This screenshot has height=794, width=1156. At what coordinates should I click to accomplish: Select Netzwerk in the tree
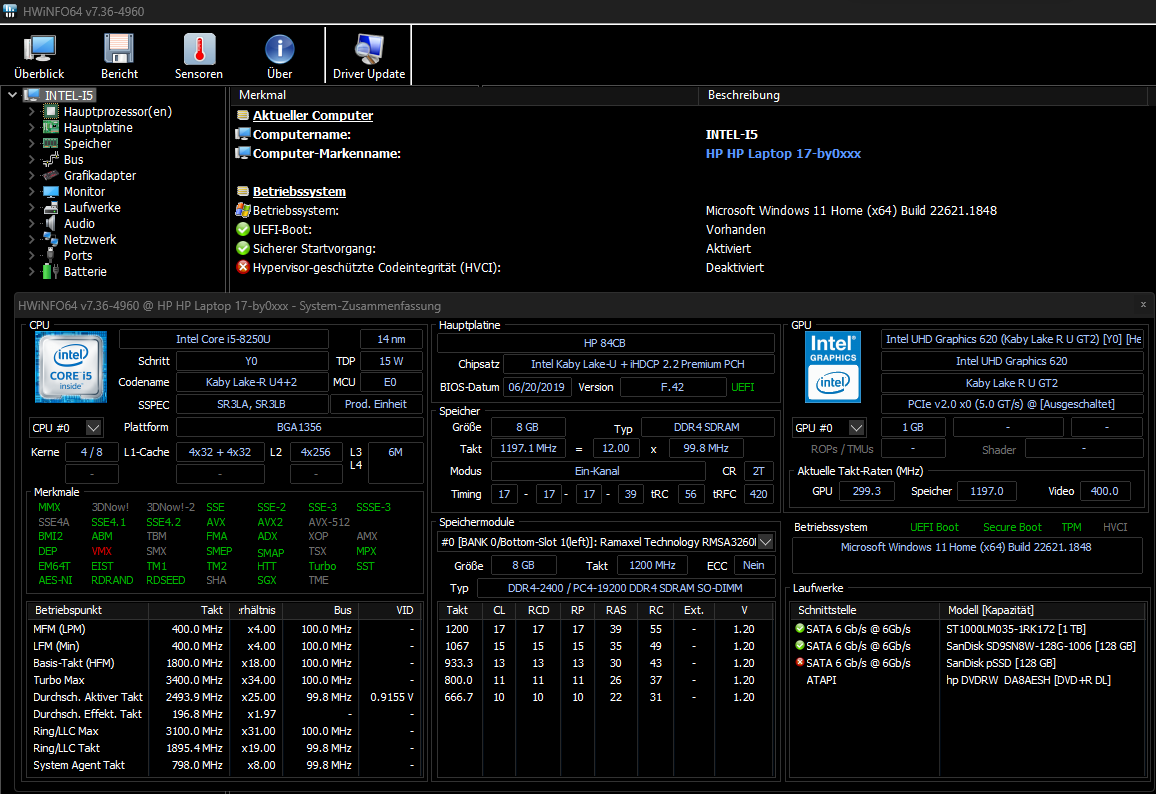(90, 240)
